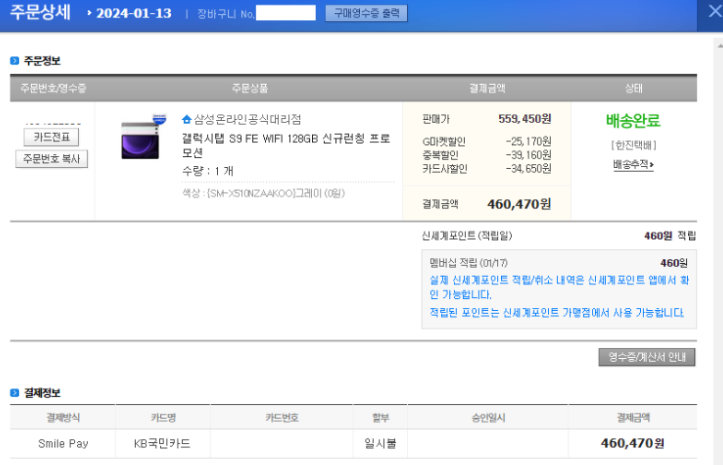Click the 배송완료 status text

coord(633,121)
